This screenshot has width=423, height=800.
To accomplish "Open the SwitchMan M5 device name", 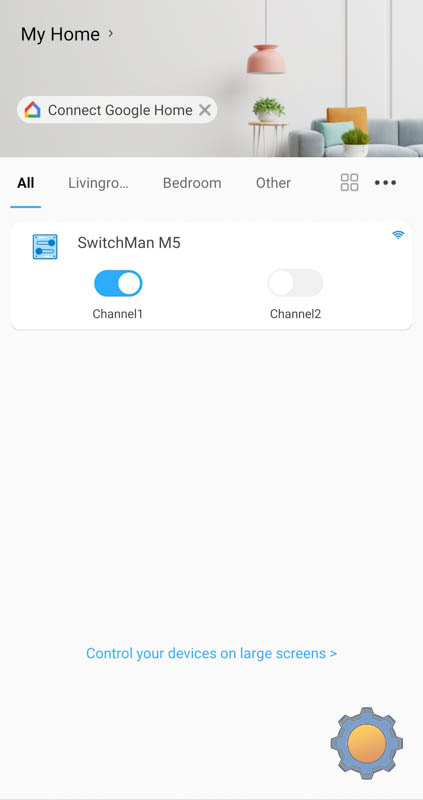I will point(129,243).
